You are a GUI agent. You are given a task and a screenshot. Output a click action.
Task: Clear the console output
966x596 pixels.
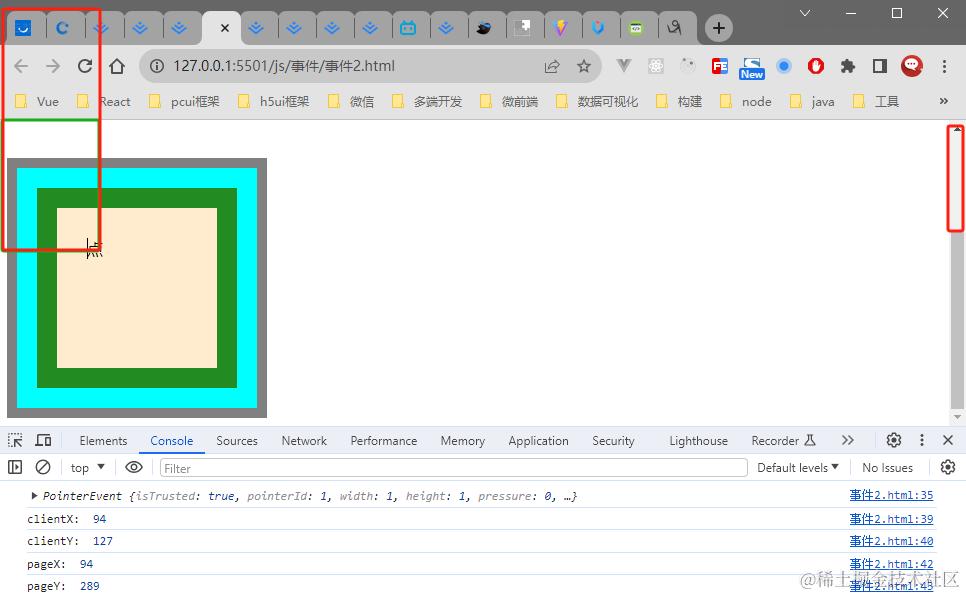(x=43, y=467)
